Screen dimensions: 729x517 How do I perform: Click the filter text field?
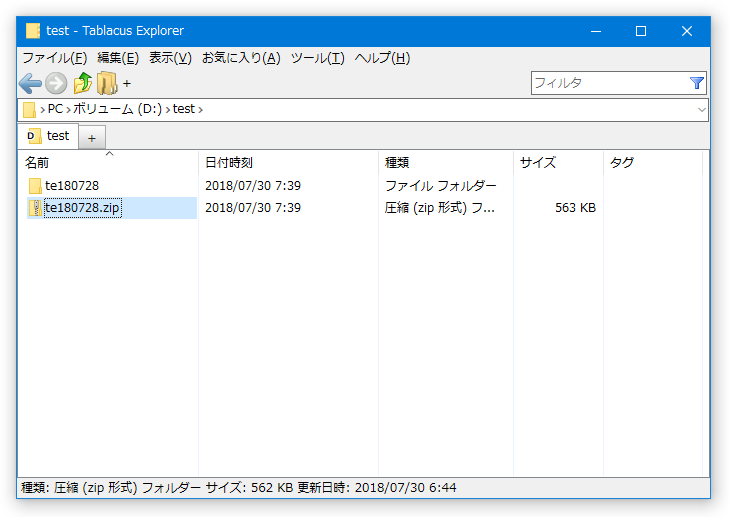tap(610, 83)
